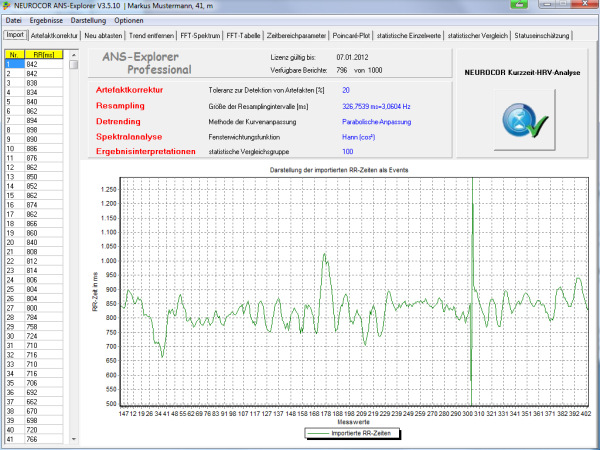
Task: Open the FFT-Tabelle tab
Action: [243, 36]
